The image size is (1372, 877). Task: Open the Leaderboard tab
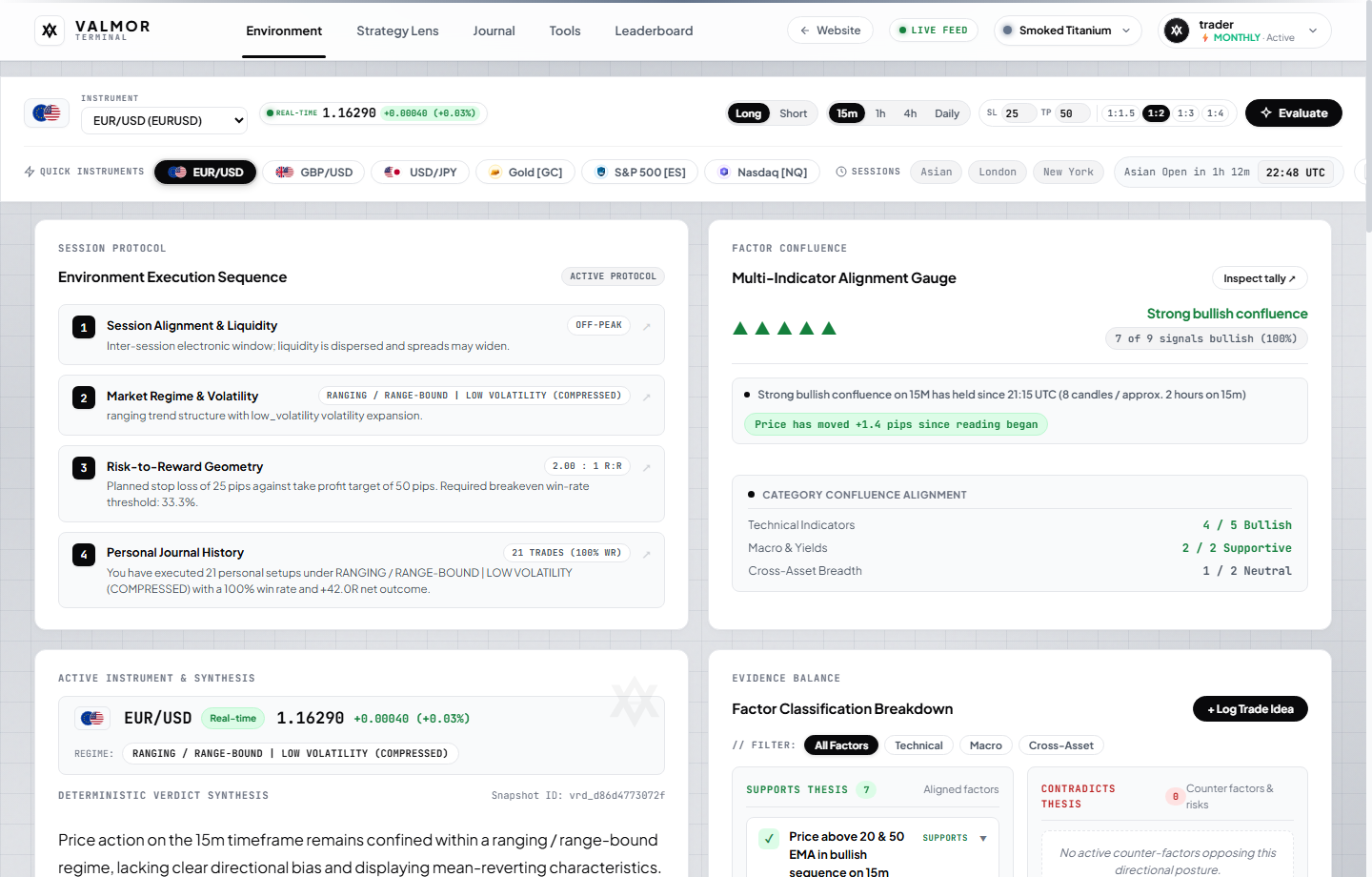pyautogui.click(x=654, y=31)
